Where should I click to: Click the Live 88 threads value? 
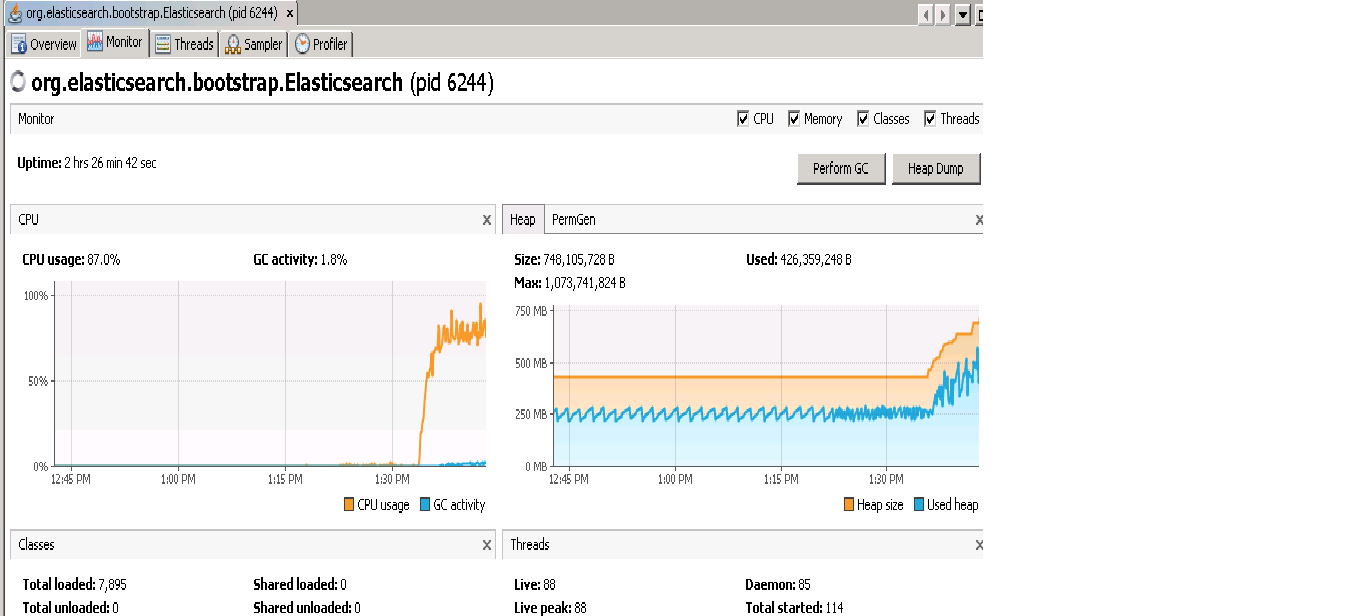[551, 585]
